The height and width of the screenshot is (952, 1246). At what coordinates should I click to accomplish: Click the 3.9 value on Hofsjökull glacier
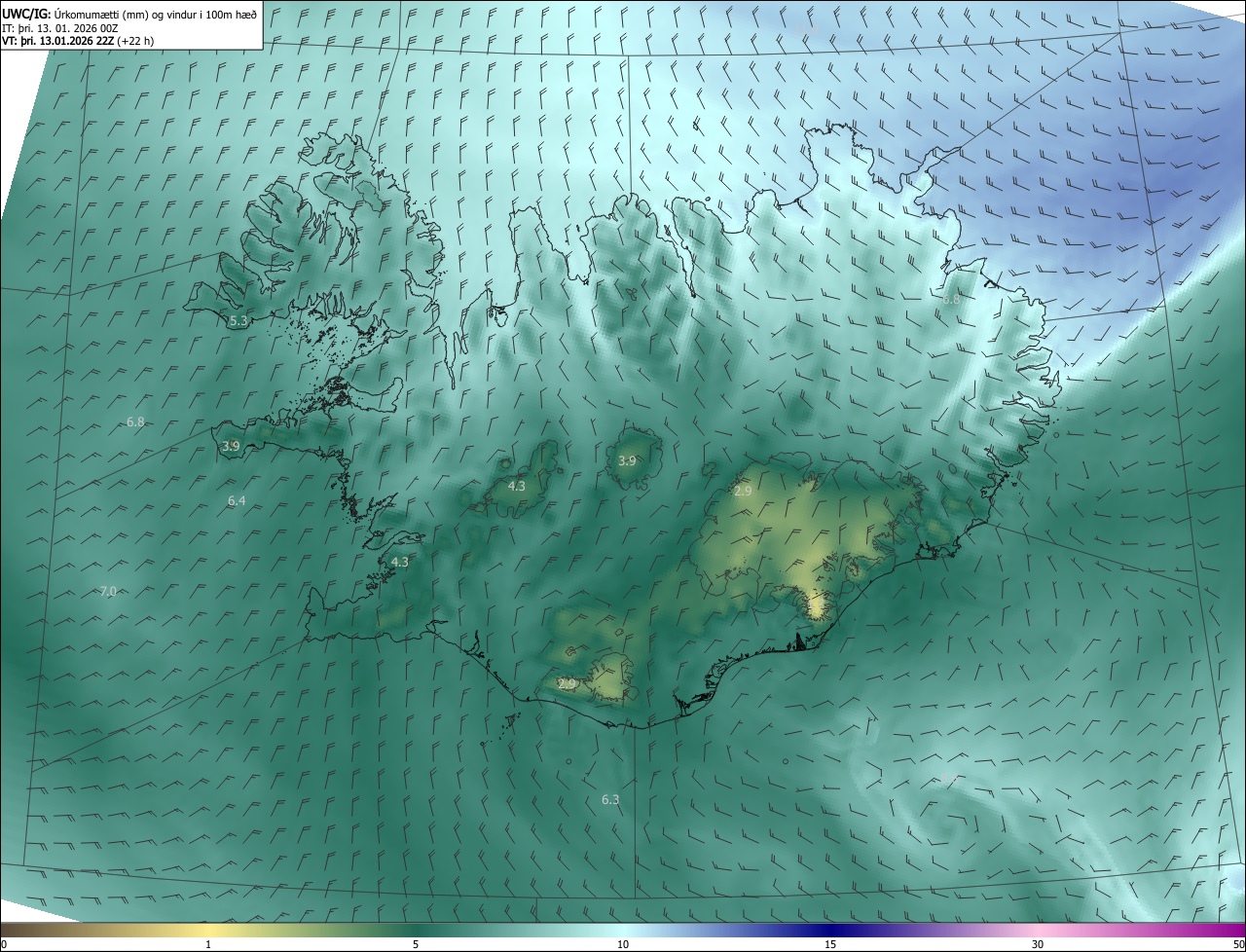(627, 460)
